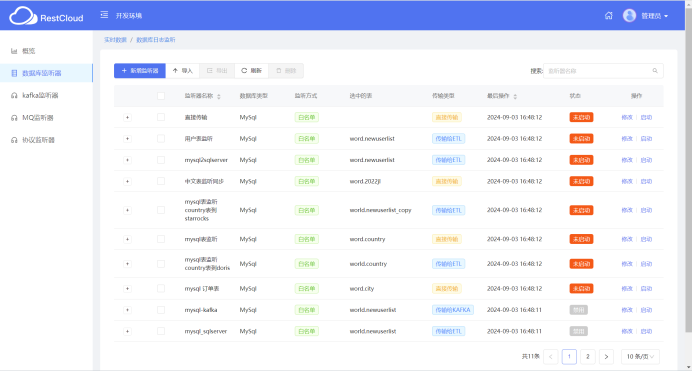
Task: Check the mysql-kafka row checkbox
Action: [161, 310]
